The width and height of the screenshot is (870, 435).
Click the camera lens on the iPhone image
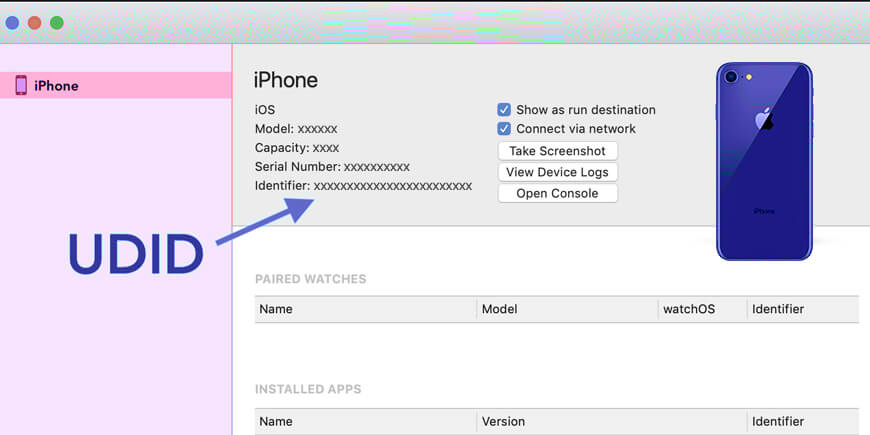click(x=732, y=77)
